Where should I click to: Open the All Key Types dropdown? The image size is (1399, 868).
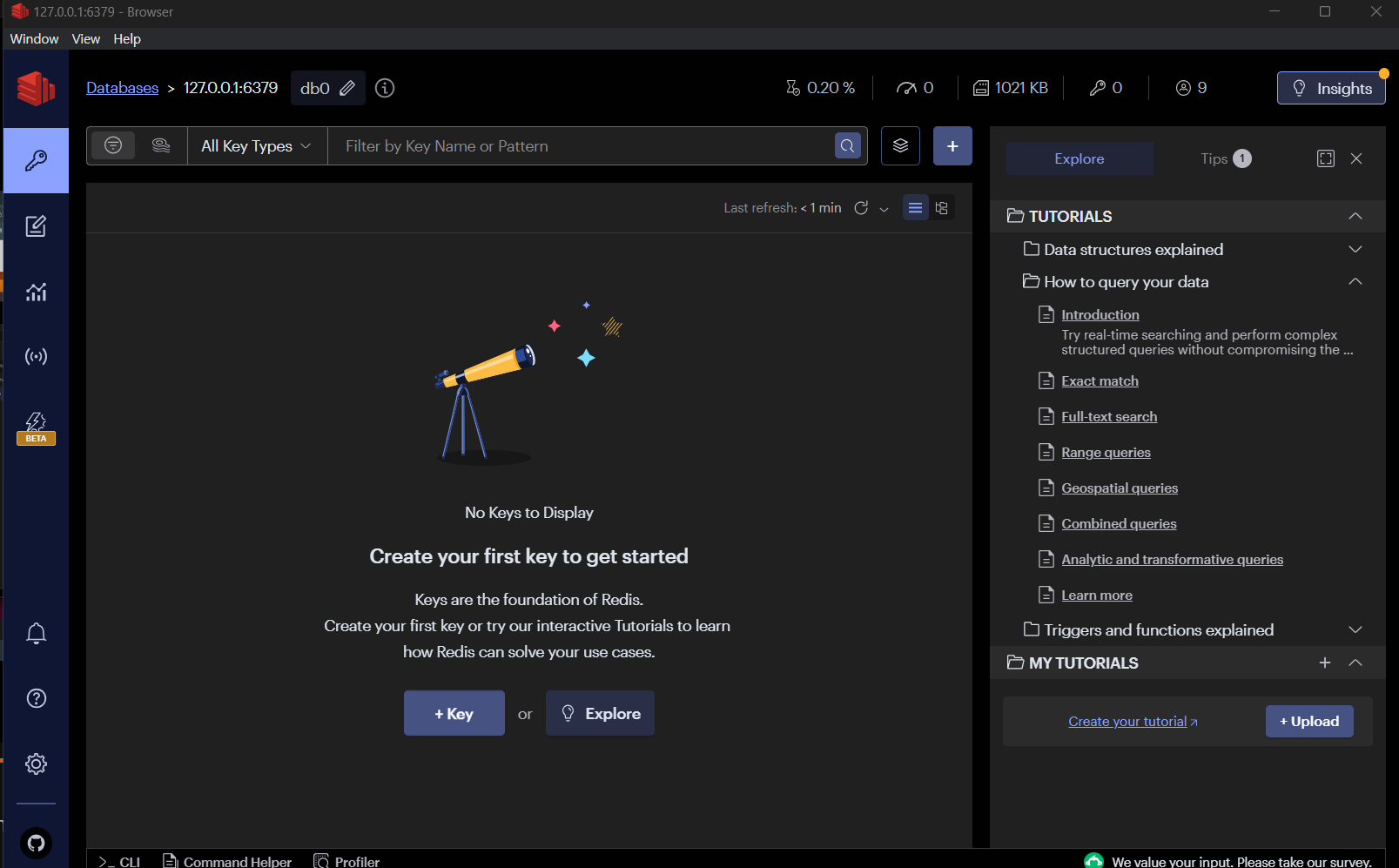(257, 145)
